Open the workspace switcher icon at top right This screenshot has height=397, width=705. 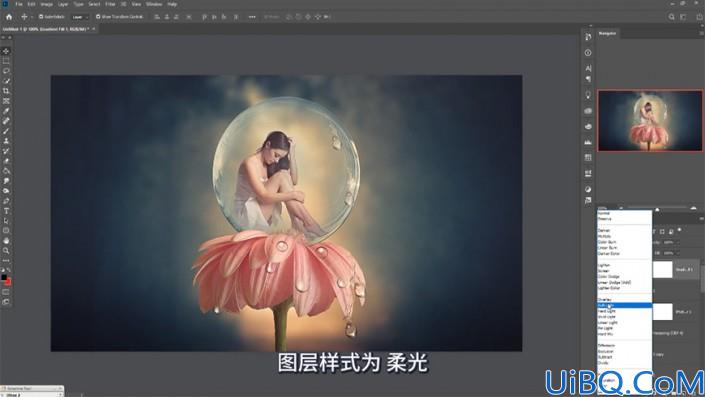683,17
